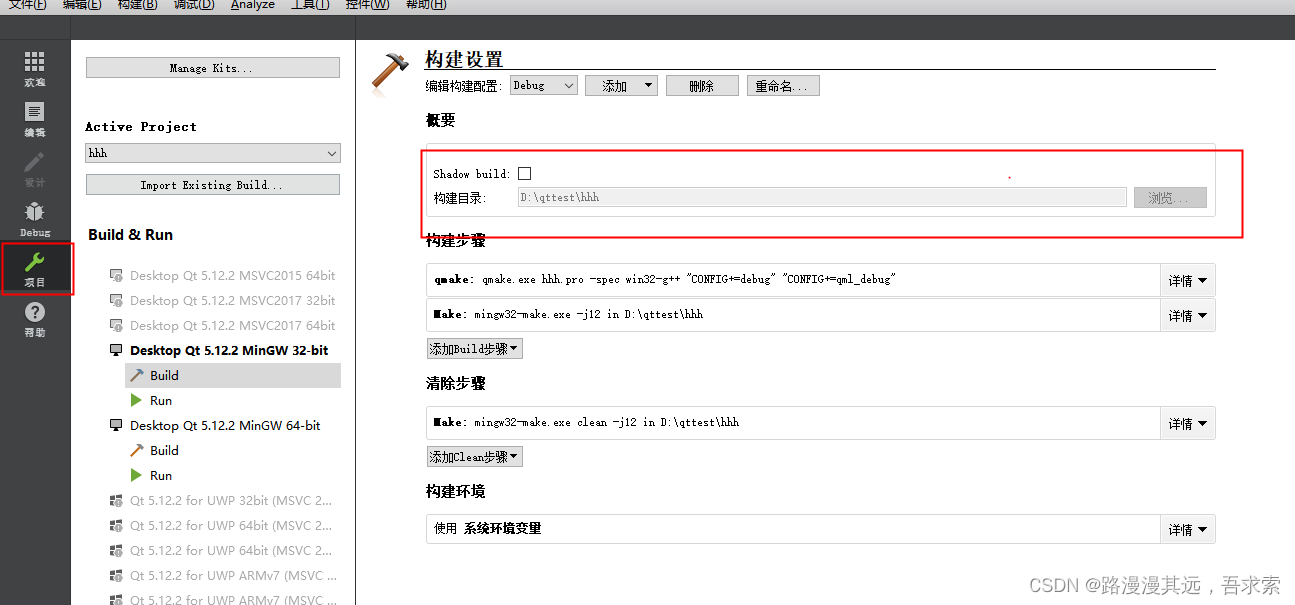Click the Browse (浏览...) button
This screenshot has height=605, width=1295.
tap(1170, 198)
